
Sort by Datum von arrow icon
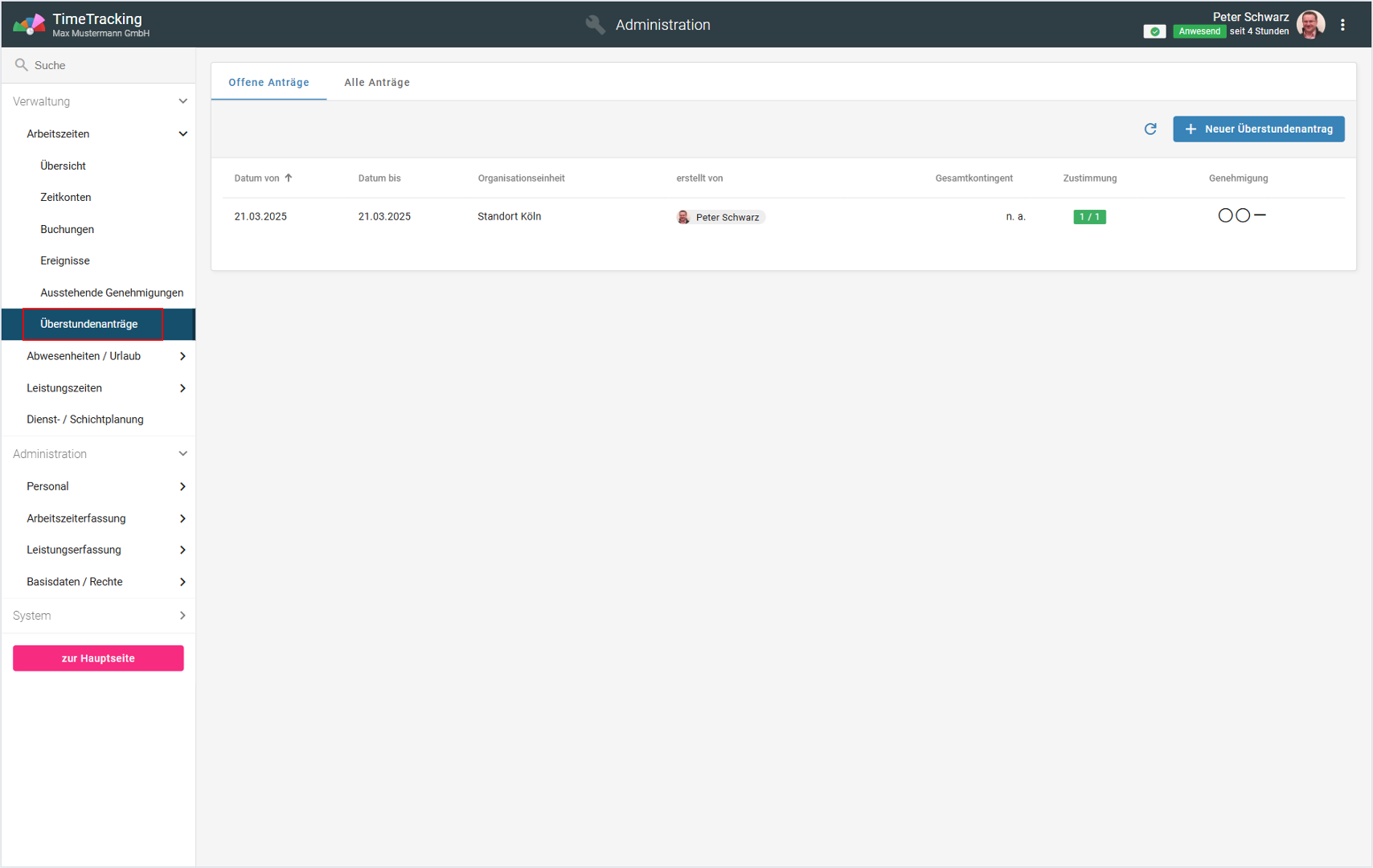click(289, 178)
